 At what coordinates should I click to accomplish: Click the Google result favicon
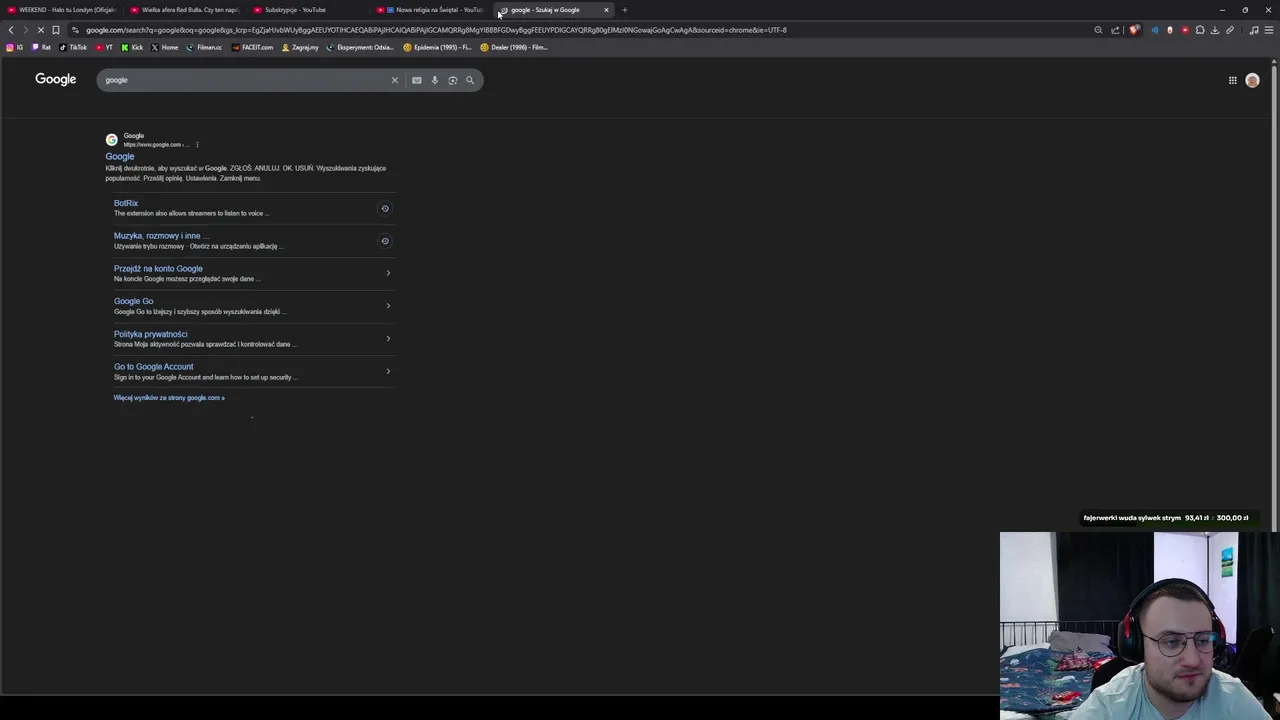click(111, 140)
